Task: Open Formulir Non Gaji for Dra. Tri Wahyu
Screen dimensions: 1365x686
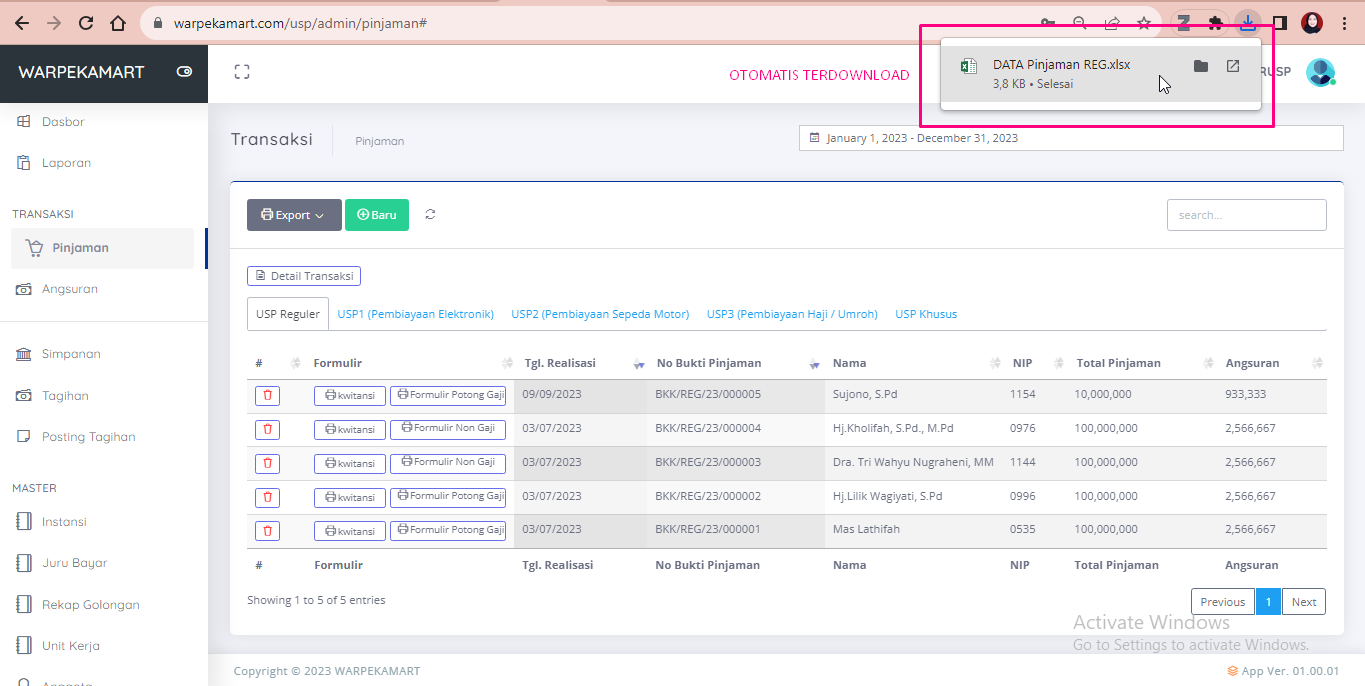Action: coord(448,463)
